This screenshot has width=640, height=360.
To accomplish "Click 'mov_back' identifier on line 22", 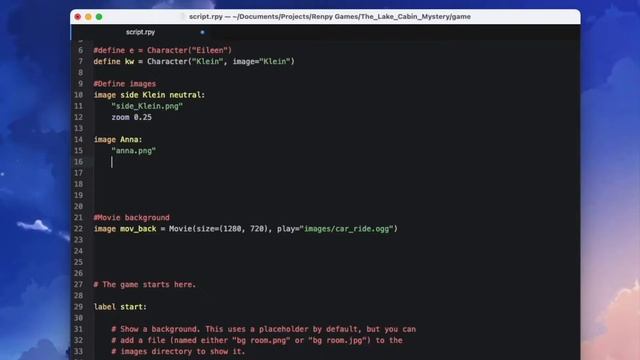I will click(x=138, y=229).
